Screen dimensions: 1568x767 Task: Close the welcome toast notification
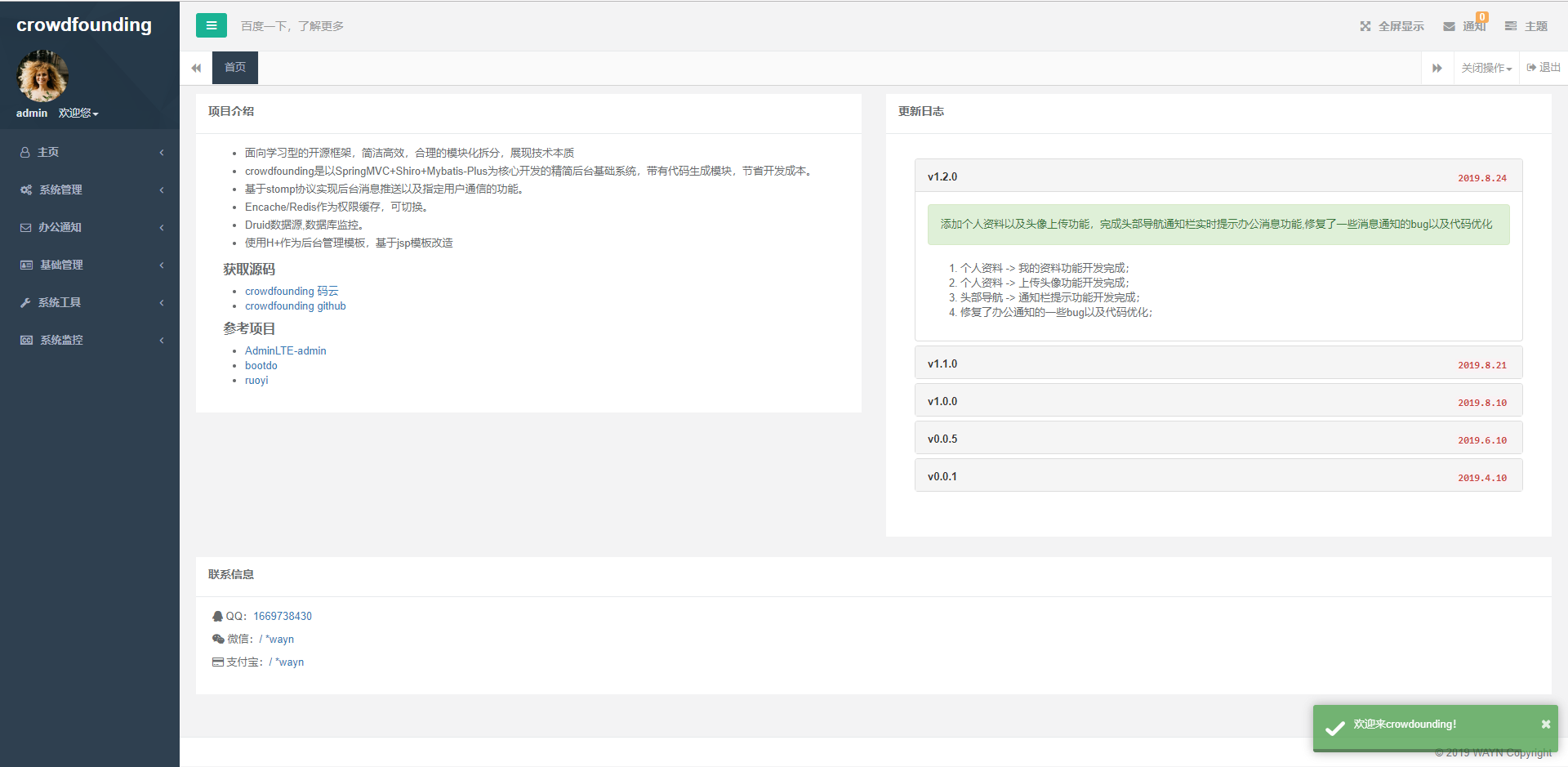tap(1546, 724)
